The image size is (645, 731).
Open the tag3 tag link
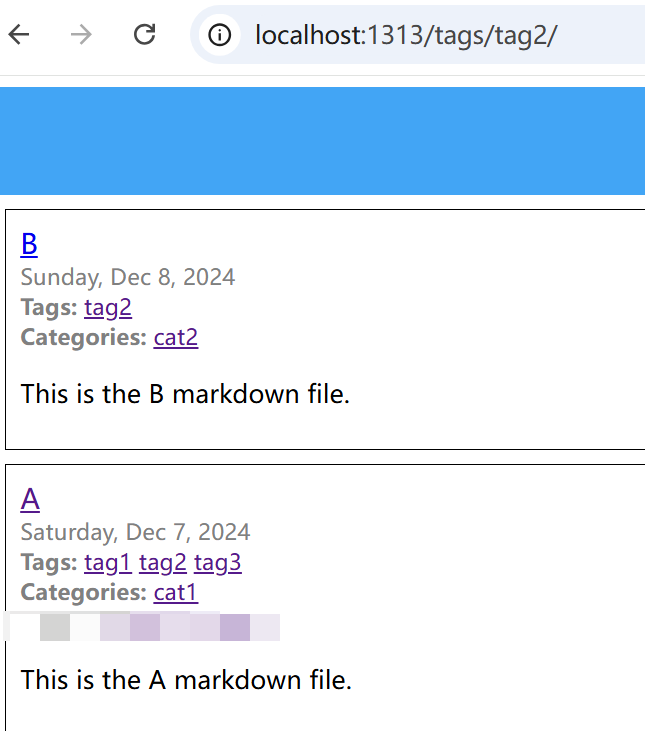[x=218, y=563]
